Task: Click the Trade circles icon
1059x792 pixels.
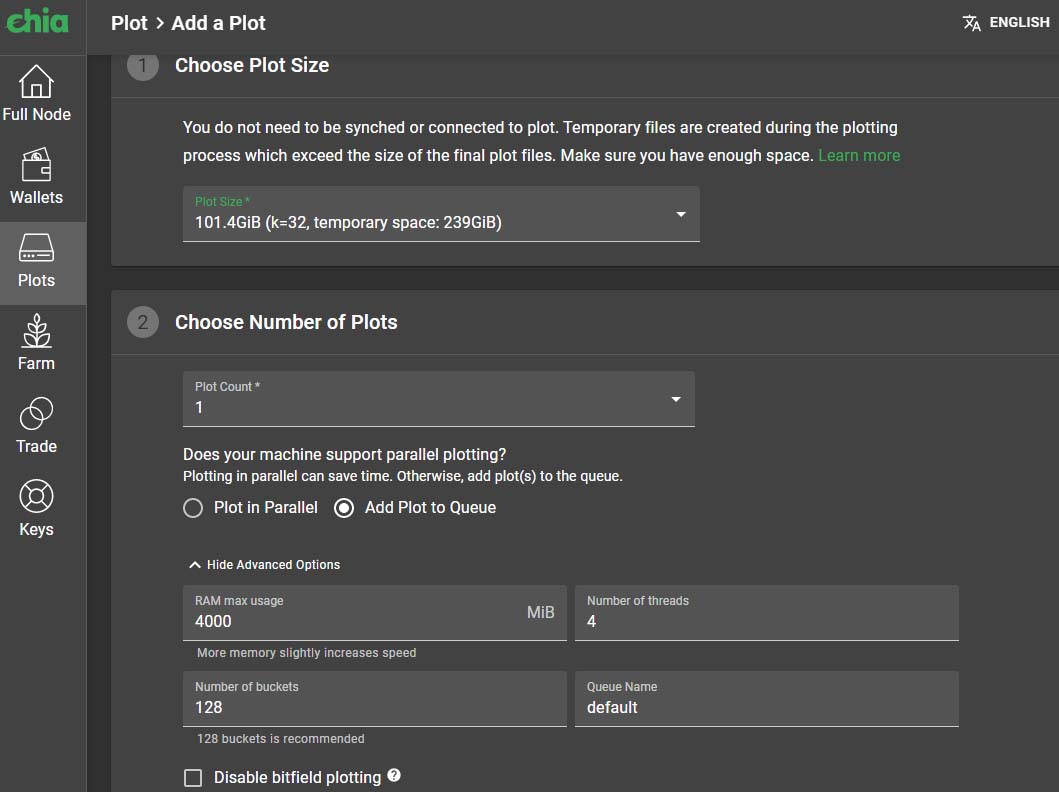Action: tap(36, 414)
